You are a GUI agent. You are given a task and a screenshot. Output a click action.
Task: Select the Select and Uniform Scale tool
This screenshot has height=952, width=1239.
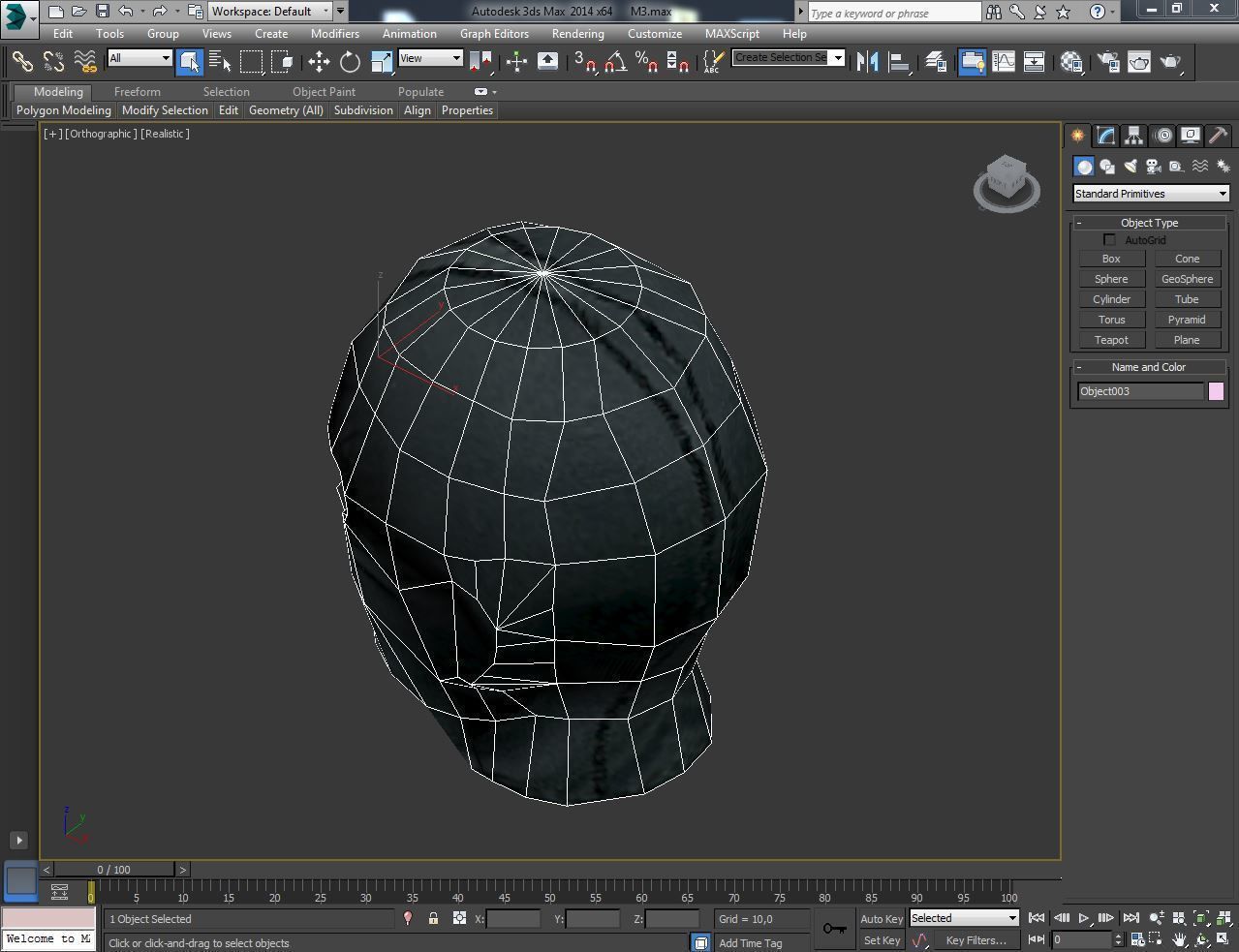[x=382, y=62]
